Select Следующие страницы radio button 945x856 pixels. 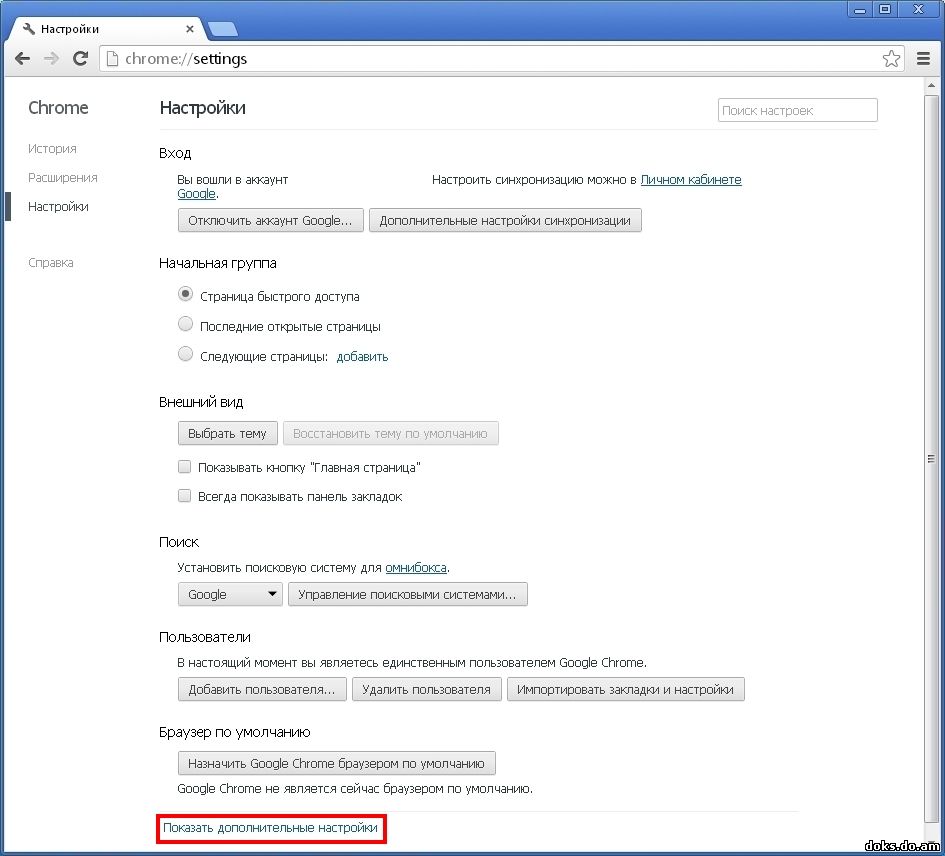(x=186, y=354)
